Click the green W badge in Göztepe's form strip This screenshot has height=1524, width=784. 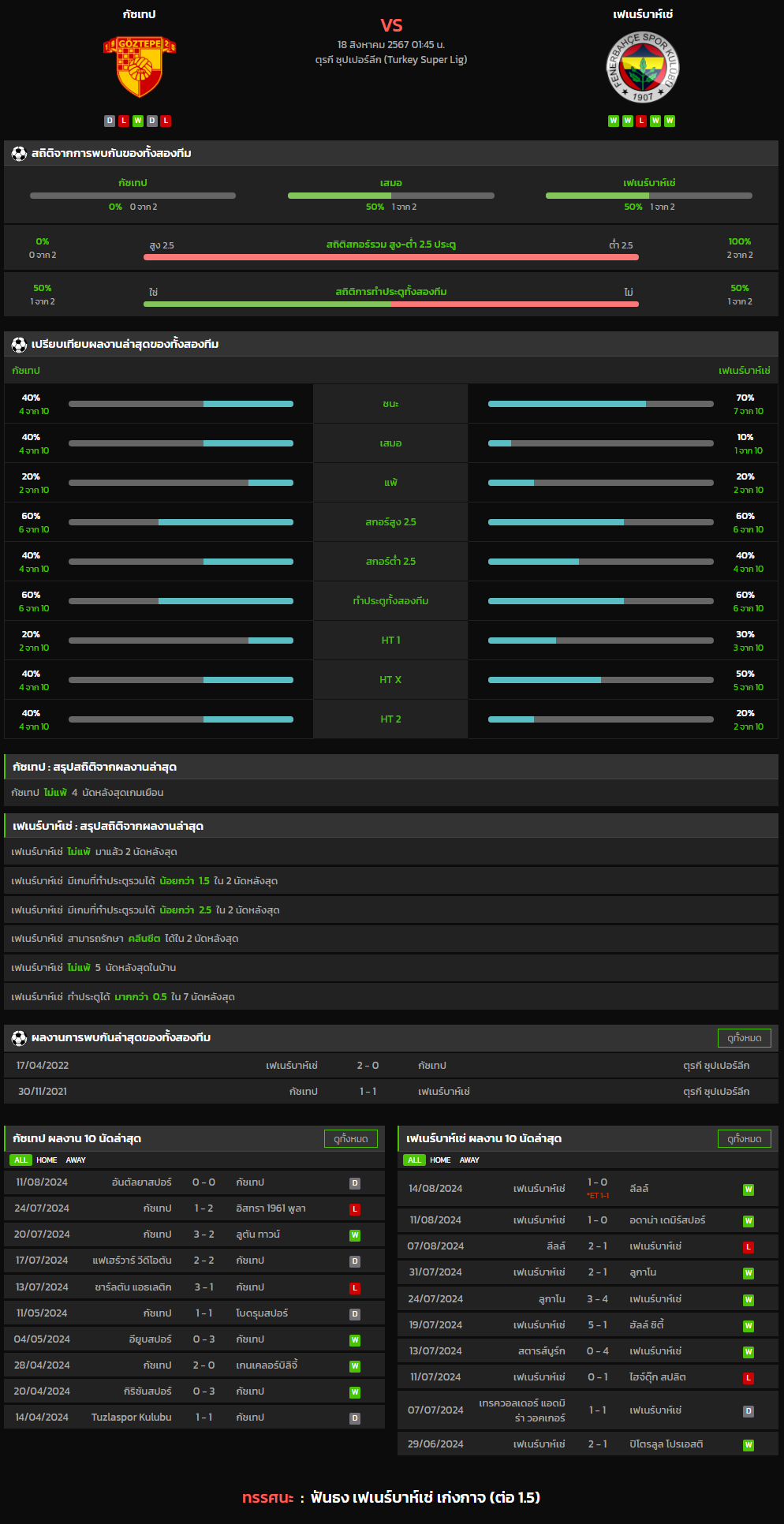pos(138,121)
